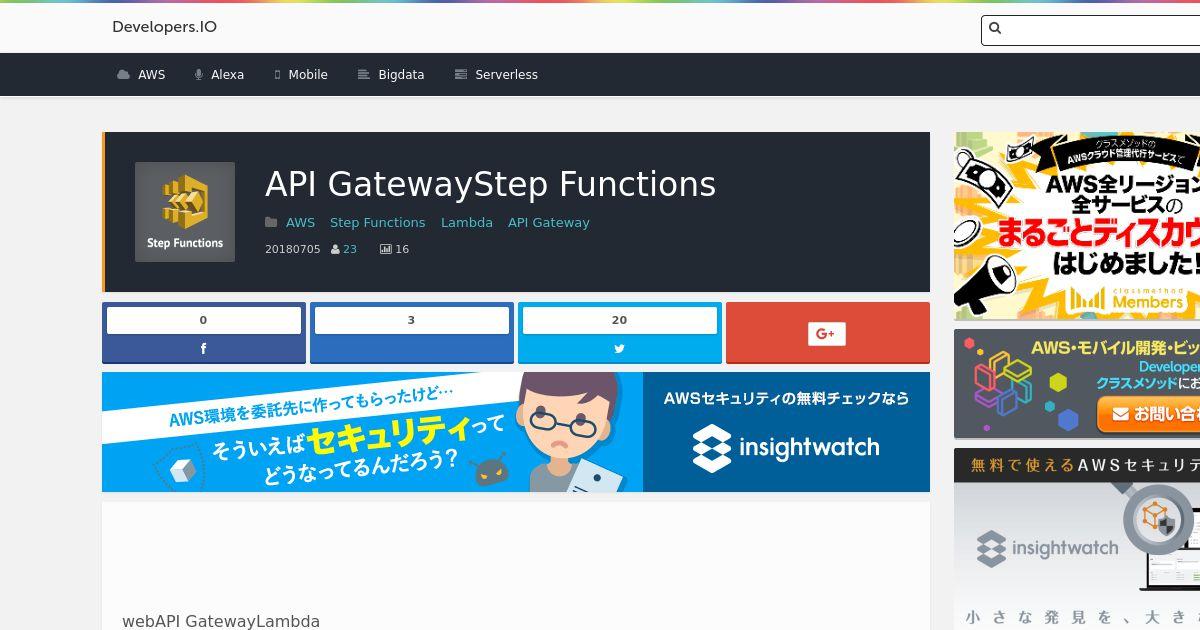Click the author link numbered 23
Screen dimensions: 1200x630
pyautogui.click(x=350, y=249)
